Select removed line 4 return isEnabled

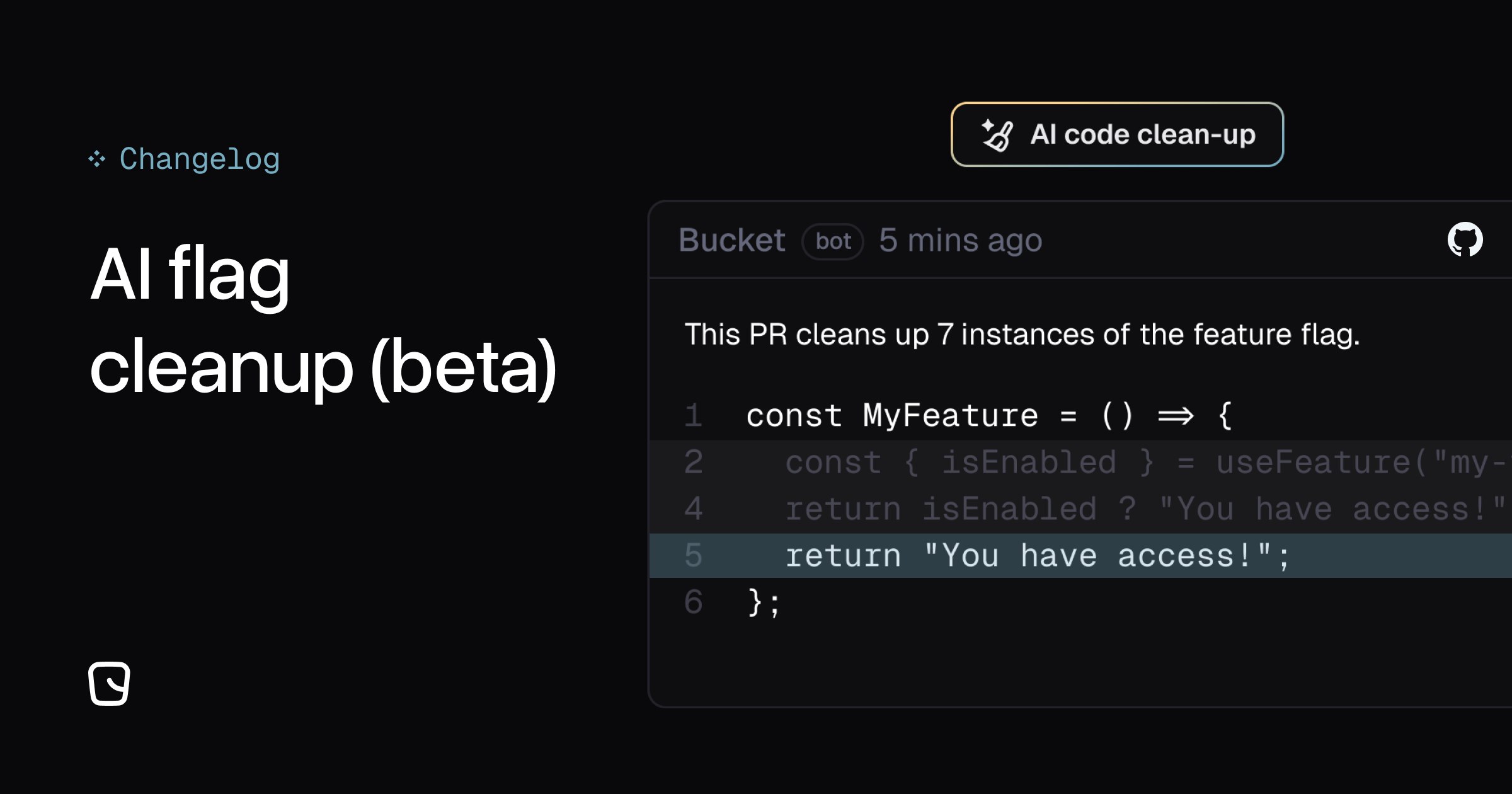click(x=1080, y=509)
